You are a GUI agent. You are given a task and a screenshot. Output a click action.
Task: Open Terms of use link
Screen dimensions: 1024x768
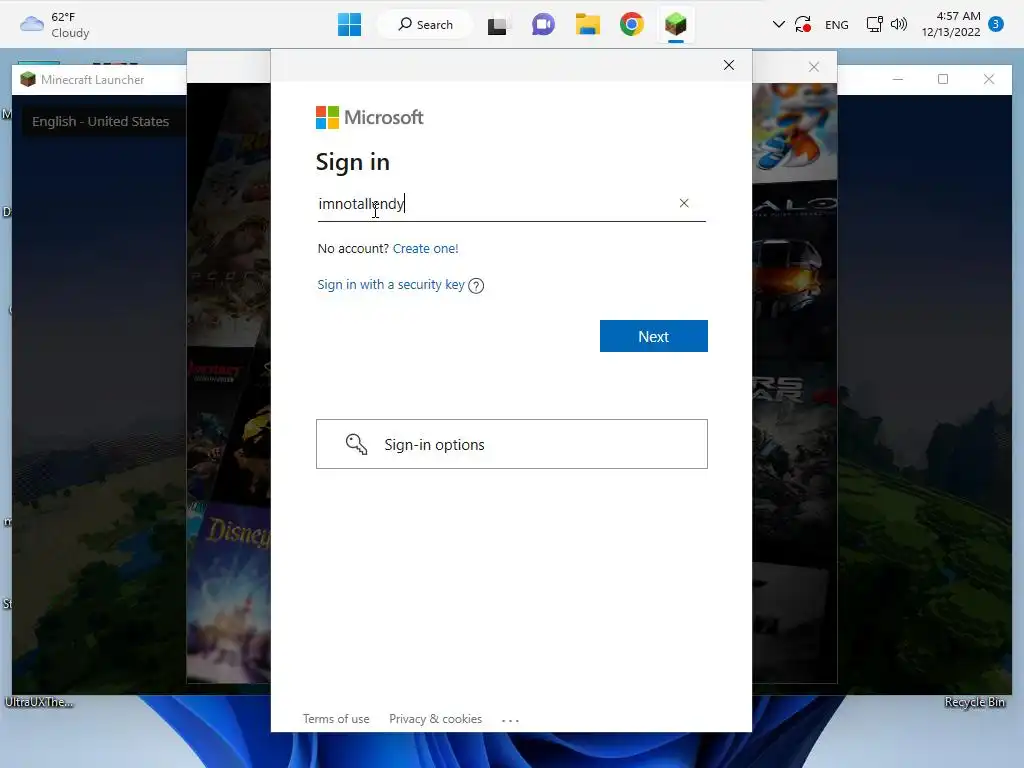(x=336, y=718)
